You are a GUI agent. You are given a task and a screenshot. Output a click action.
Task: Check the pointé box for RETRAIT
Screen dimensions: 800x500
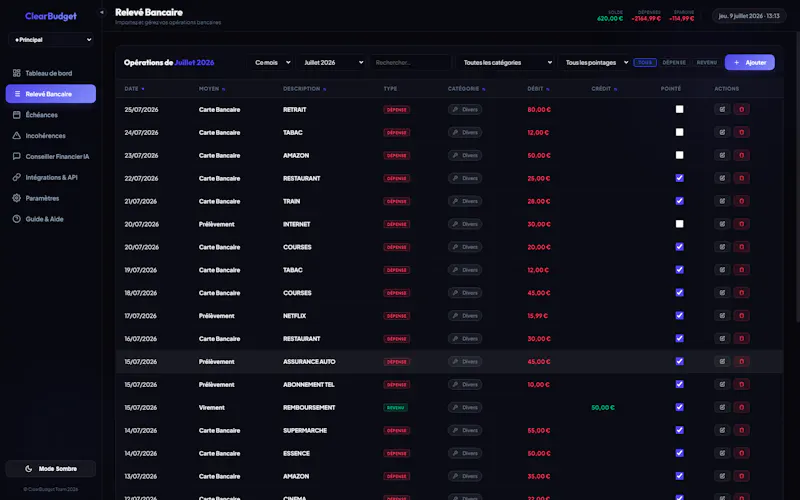680,109
